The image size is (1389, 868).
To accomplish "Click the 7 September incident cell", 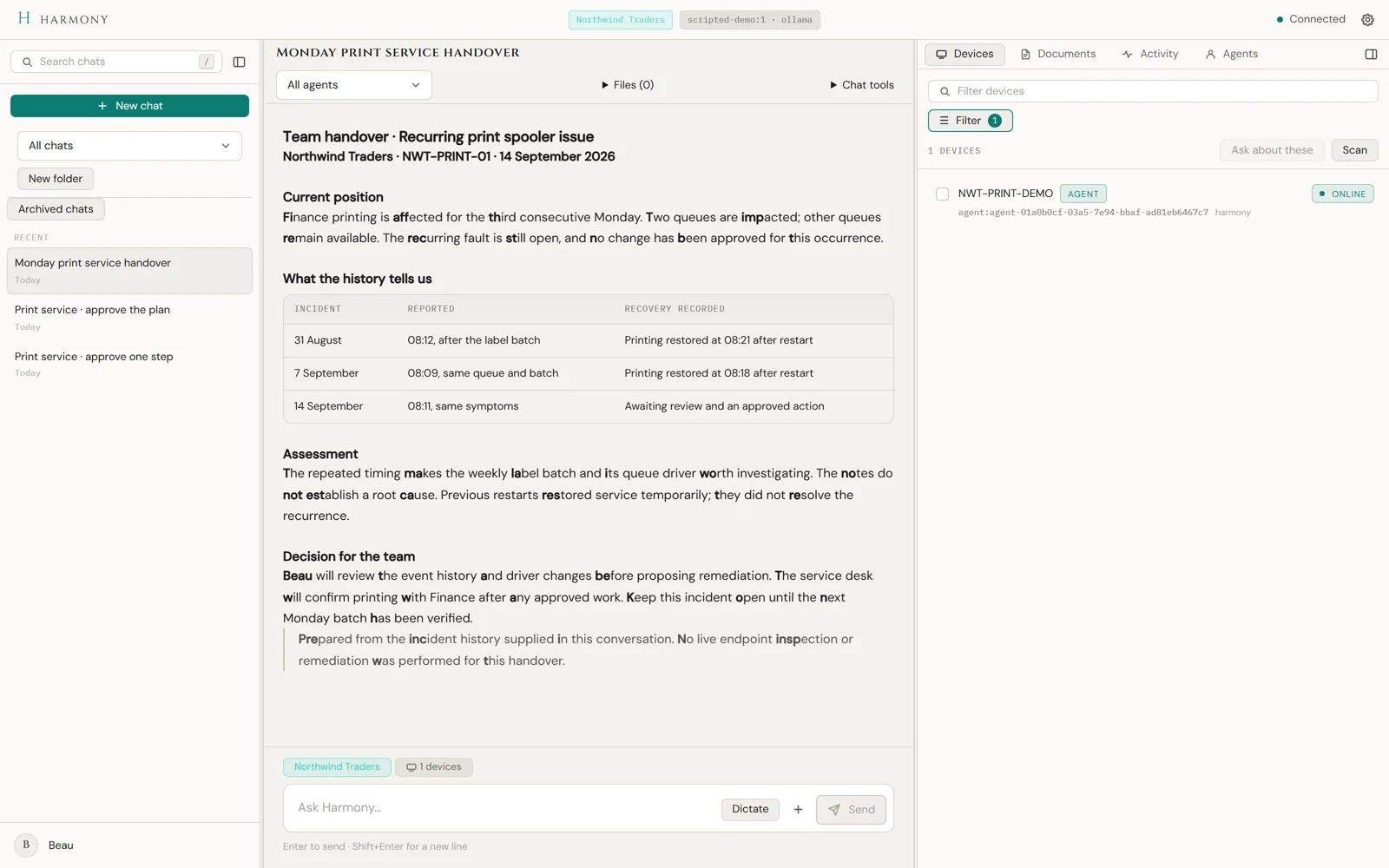I will coord(326,373).
